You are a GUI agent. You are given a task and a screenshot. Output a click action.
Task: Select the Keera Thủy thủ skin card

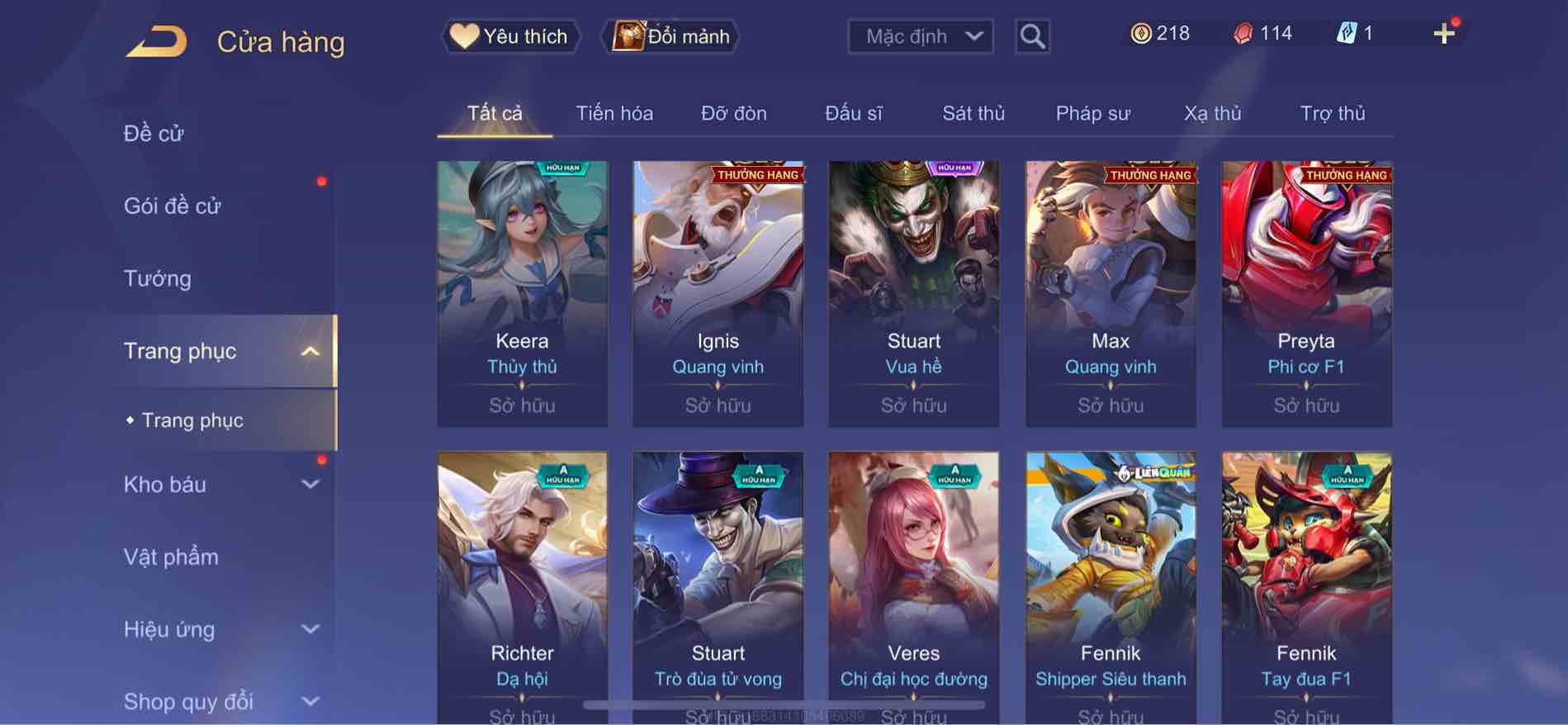522,294
